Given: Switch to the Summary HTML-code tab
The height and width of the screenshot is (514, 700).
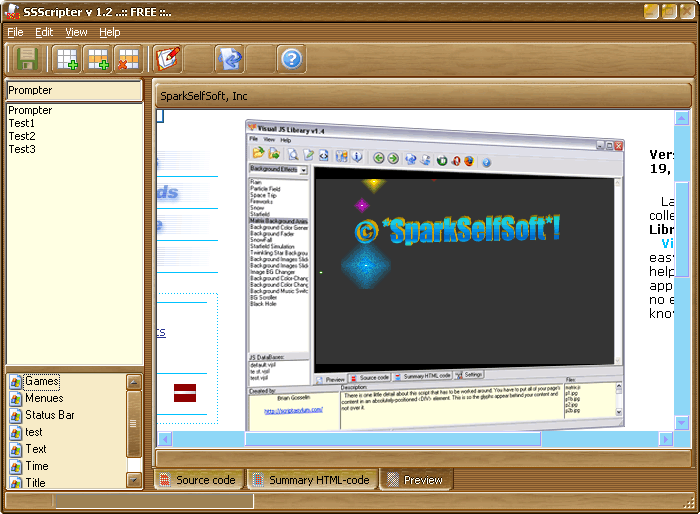Looking at the screenshot, I should pyautogui.click(x=312, y=480).
